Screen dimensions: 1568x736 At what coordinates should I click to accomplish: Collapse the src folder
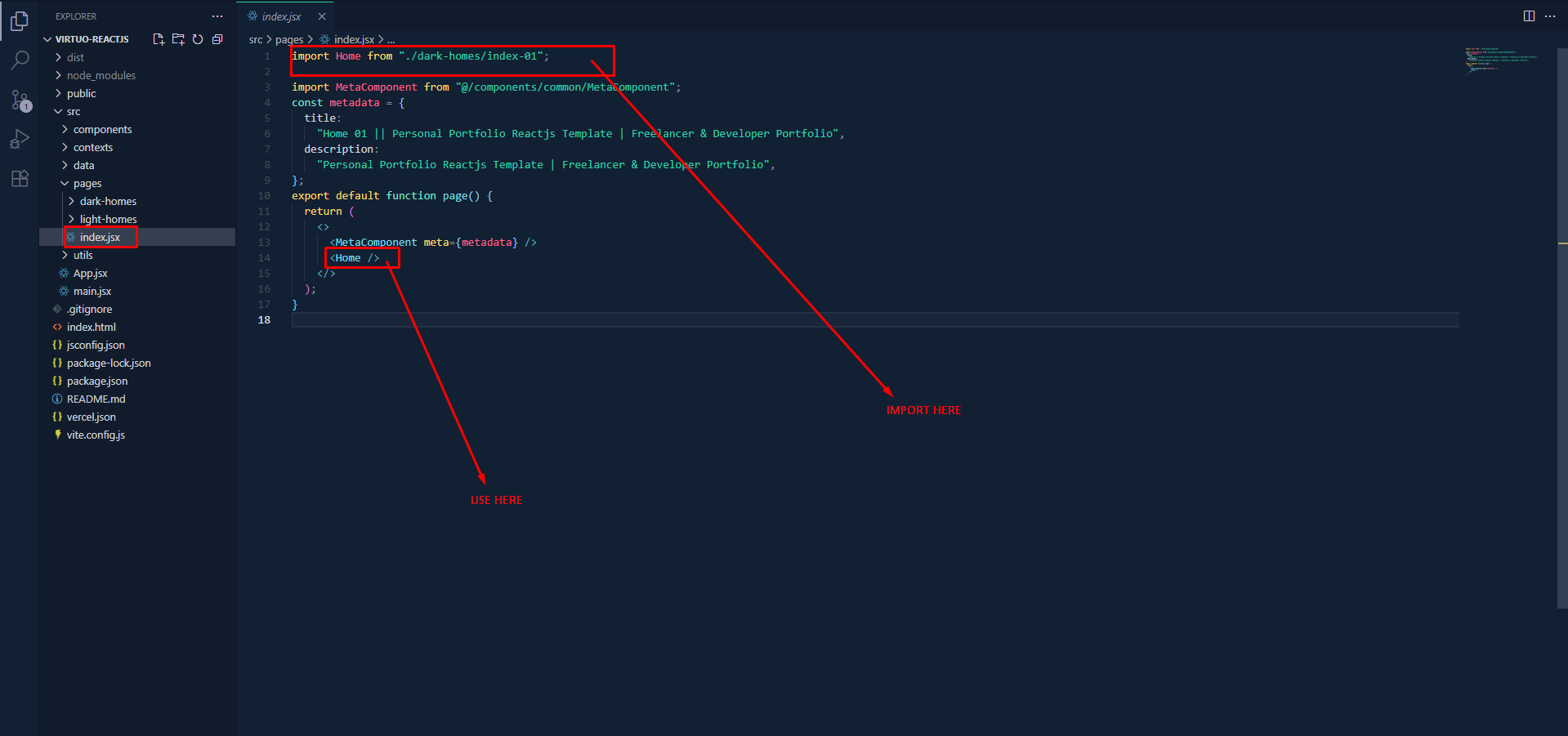(137, 111)
